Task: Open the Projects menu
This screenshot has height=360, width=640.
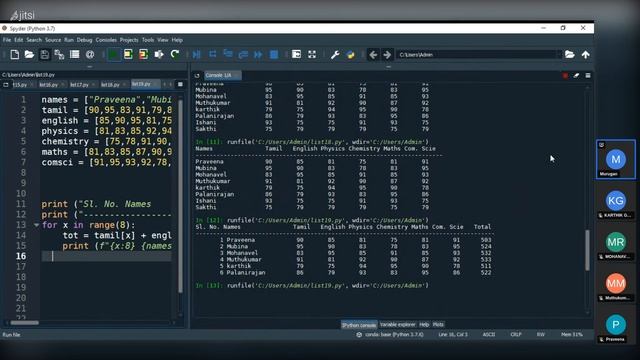Action: [129, 40]
